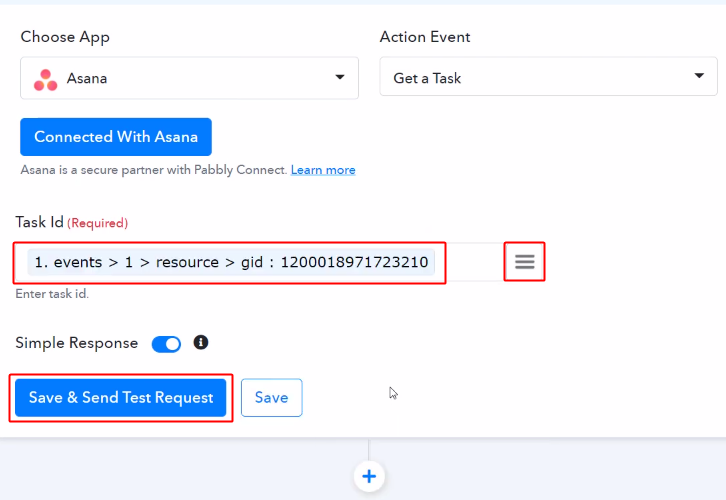Screen dimensions: 726x500
Task: Open the hamburger menu beside the Task Id field
Action: (525, 262)
